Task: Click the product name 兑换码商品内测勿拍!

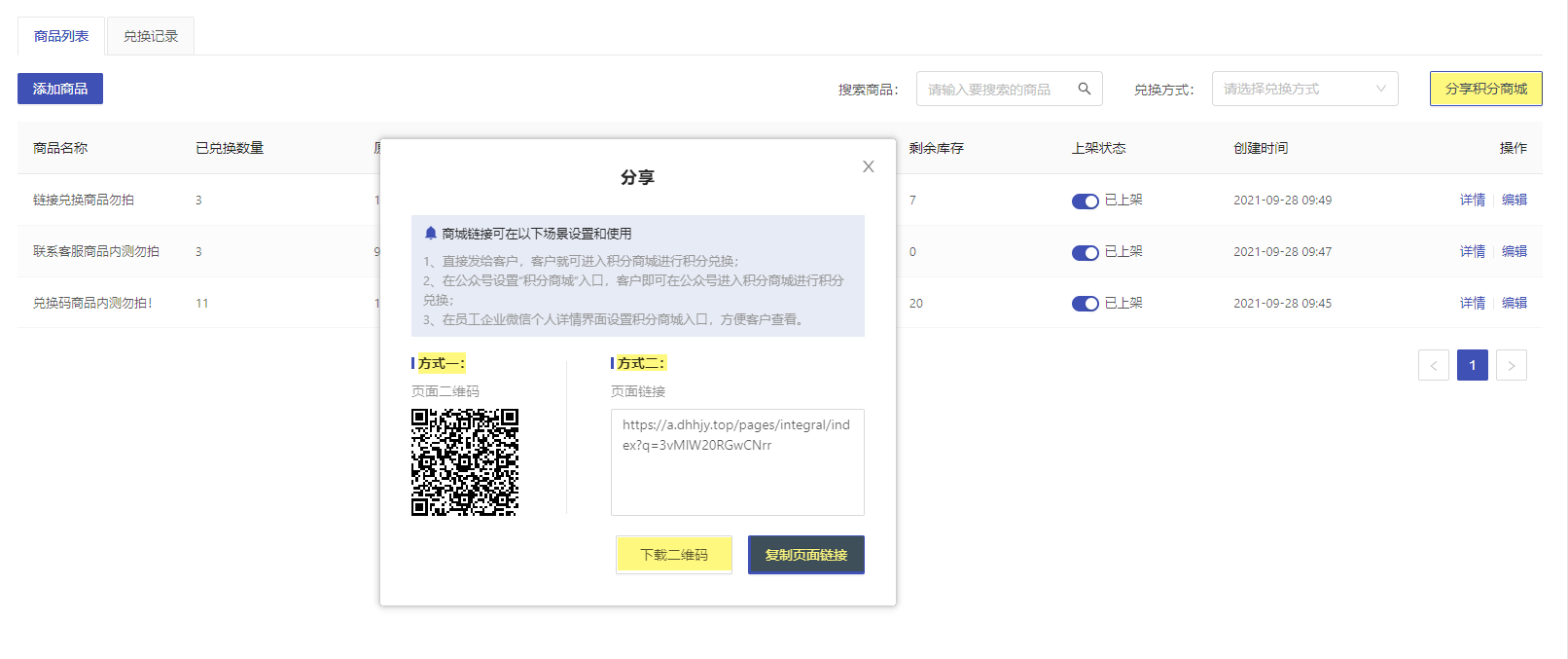Action: coord(92,303)
